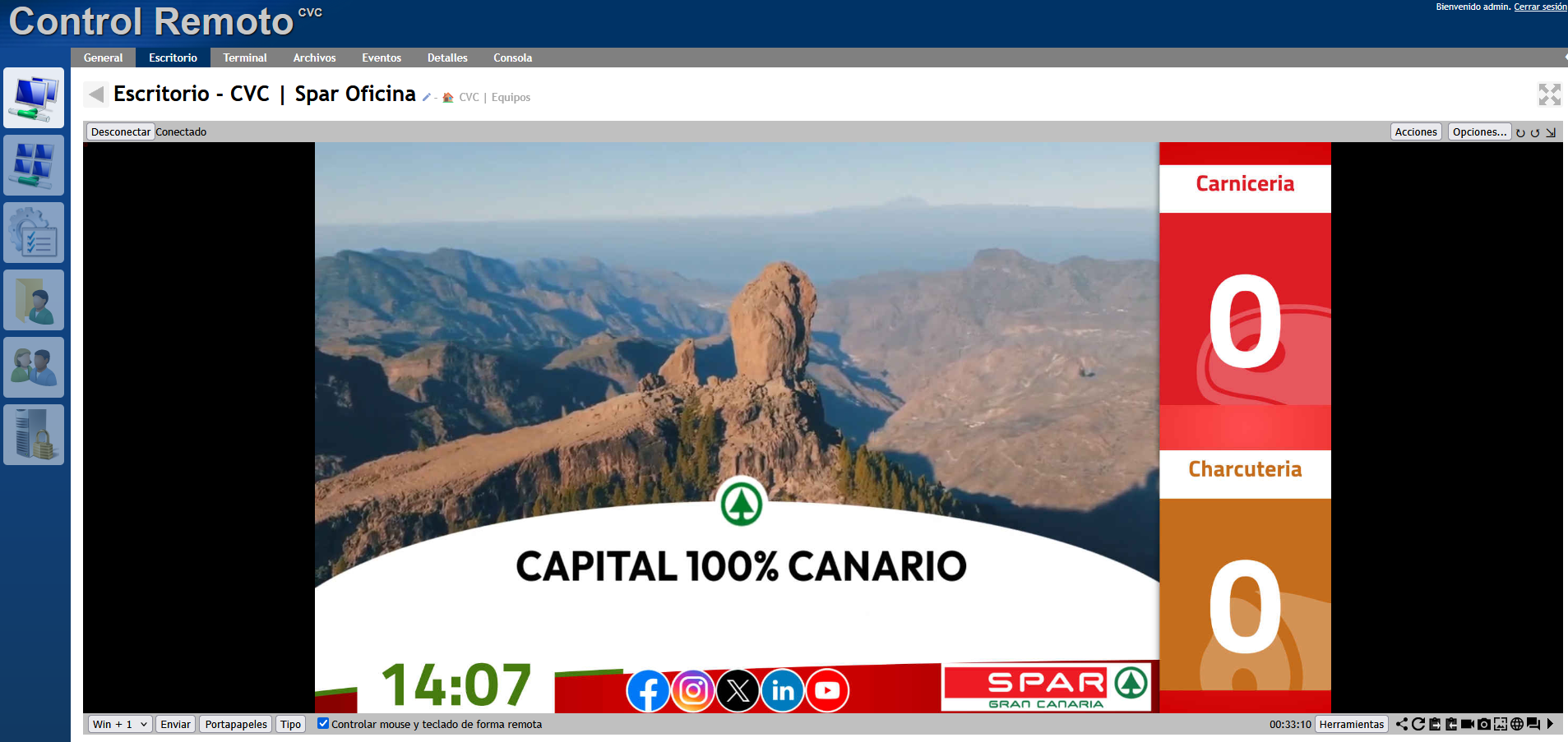This screenshot has height=742, width=1568.
Task: Open the Opciones... settings button
Action: [x=1478, y=131]
